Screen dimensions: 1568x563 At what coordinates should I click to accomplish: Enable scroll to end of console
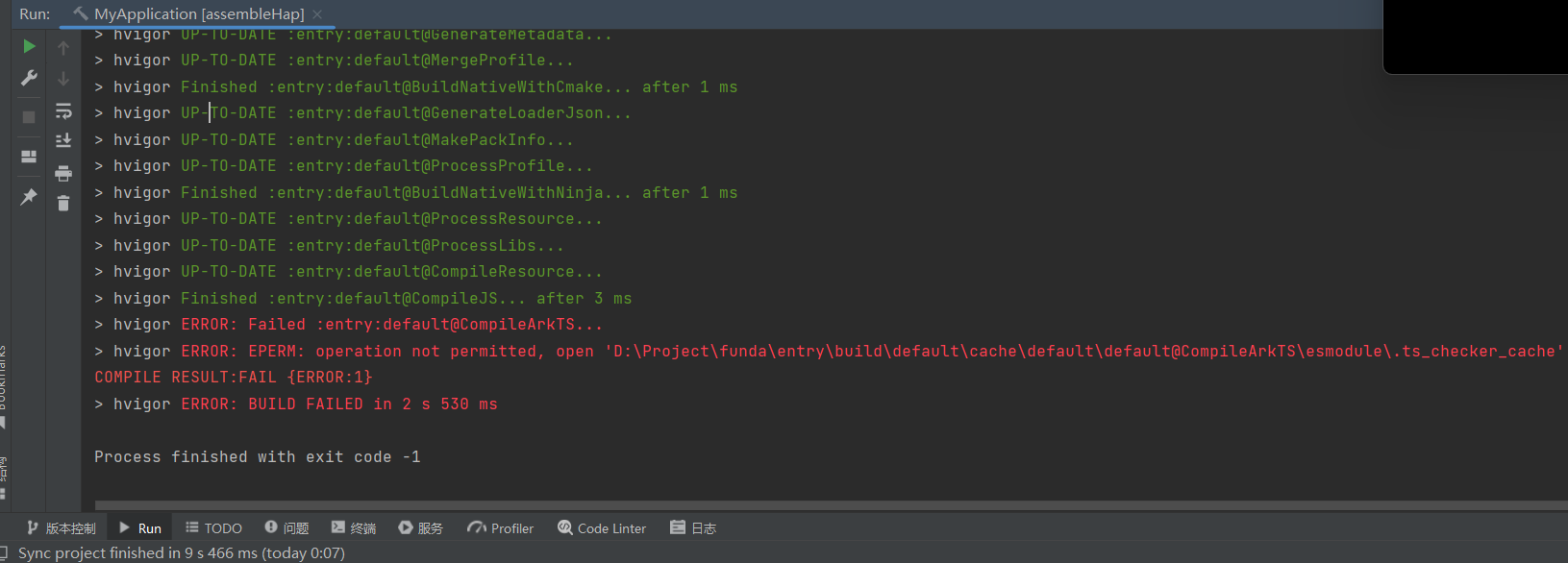63,141
